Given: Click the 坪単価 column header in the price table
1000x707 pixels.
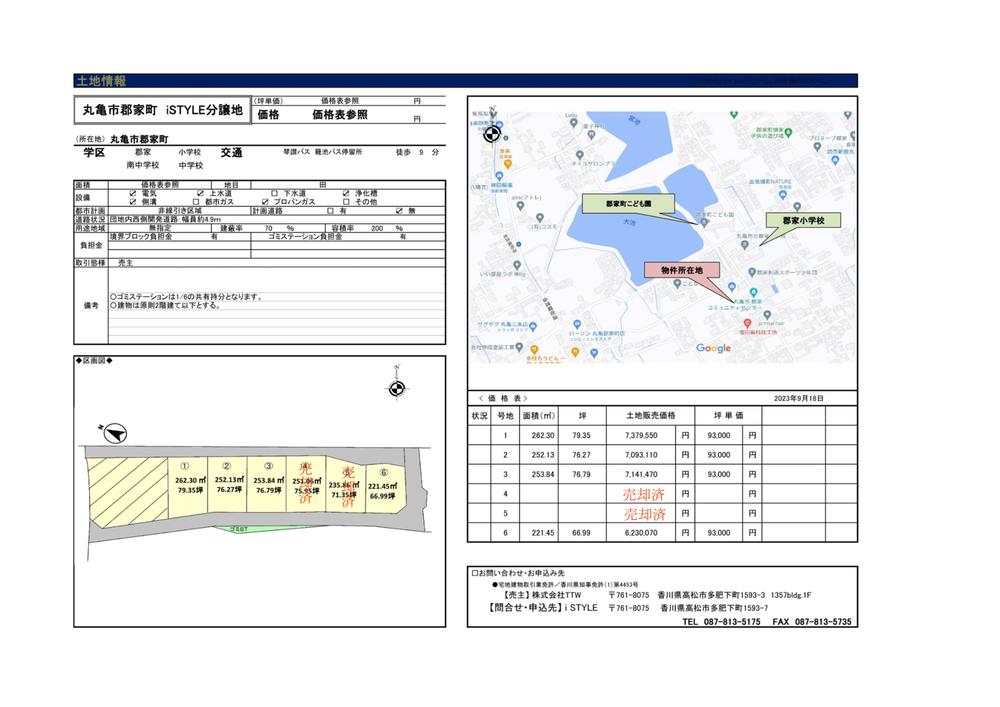Looking at the screenshot, I should (728, 416).
